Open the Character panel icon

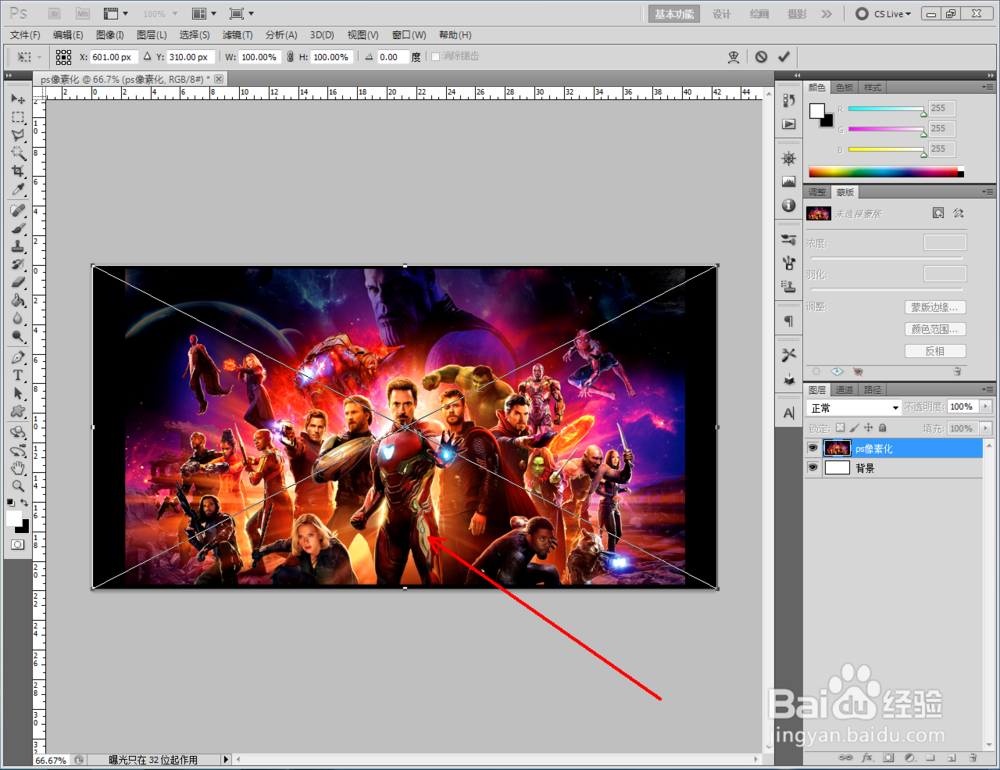[789, 413]
